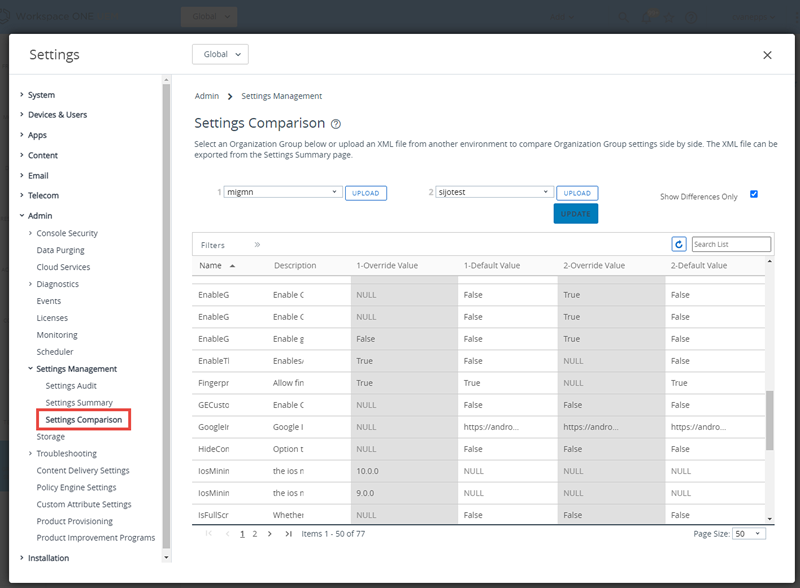Open search icon in top header bar
Image resolution: width=800 pixels, height=588 pixels.
pyautogui.click(x=623, y=17)
